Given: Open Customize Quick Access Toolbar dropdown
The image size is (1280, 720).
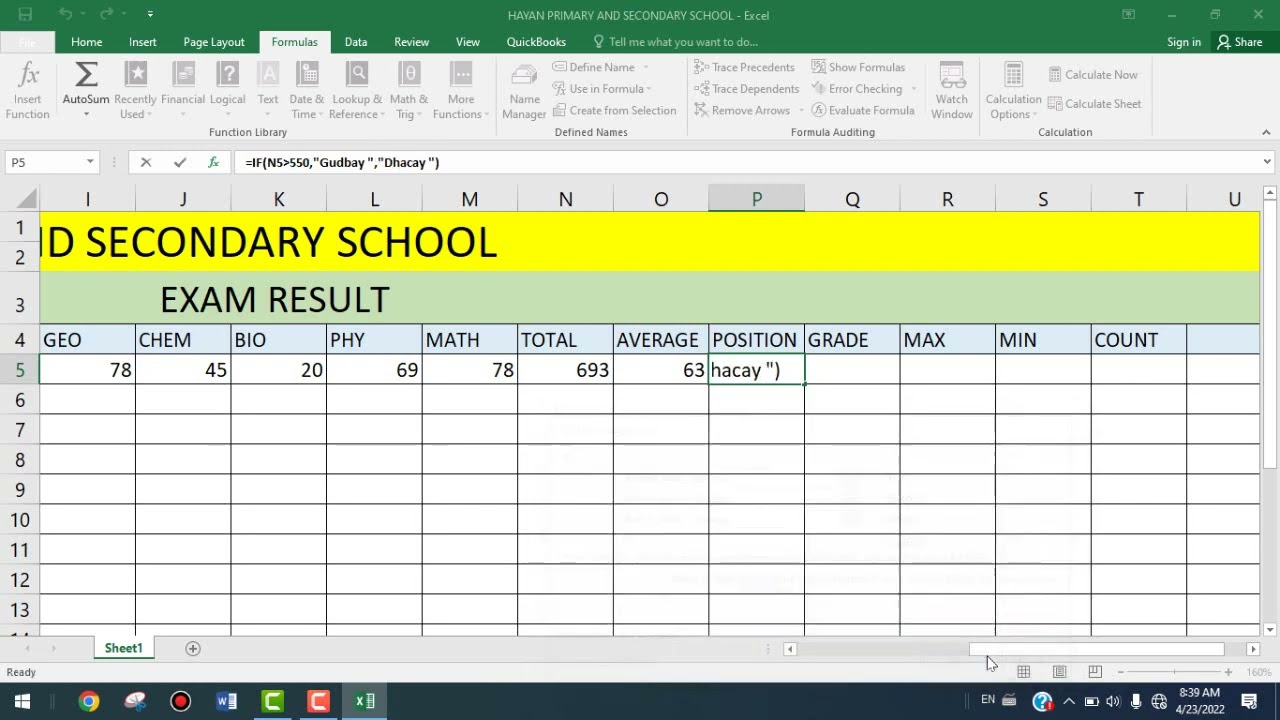Looking at the screenshot, I should click(150, 14).
